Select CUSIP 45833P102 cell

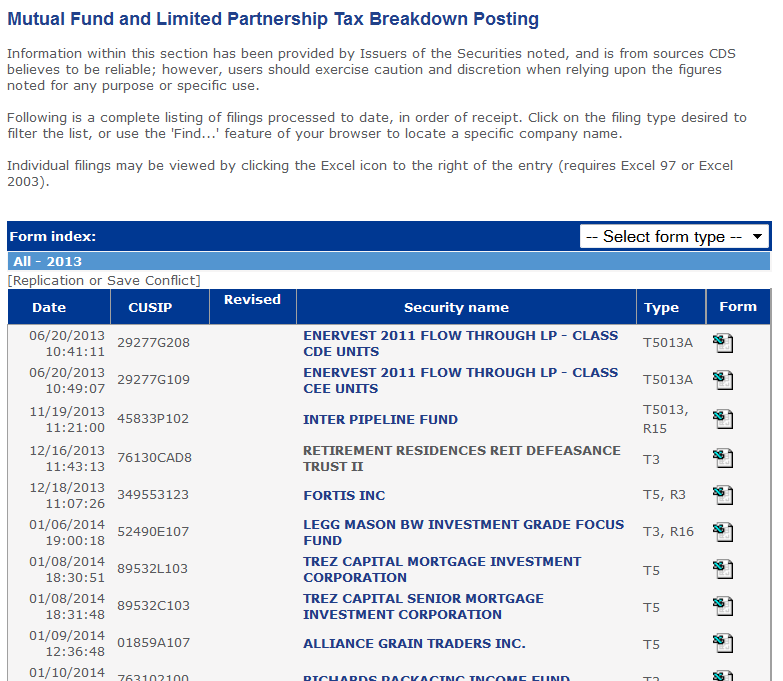tap(153, 418)
